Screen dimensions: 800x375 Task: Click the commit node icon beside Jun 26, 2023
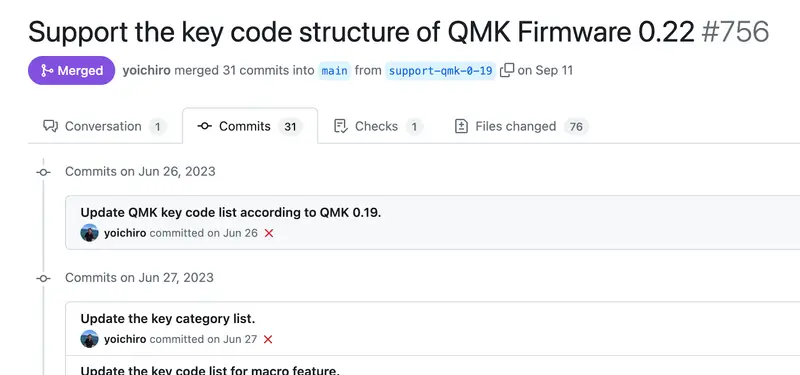[43, 172]
